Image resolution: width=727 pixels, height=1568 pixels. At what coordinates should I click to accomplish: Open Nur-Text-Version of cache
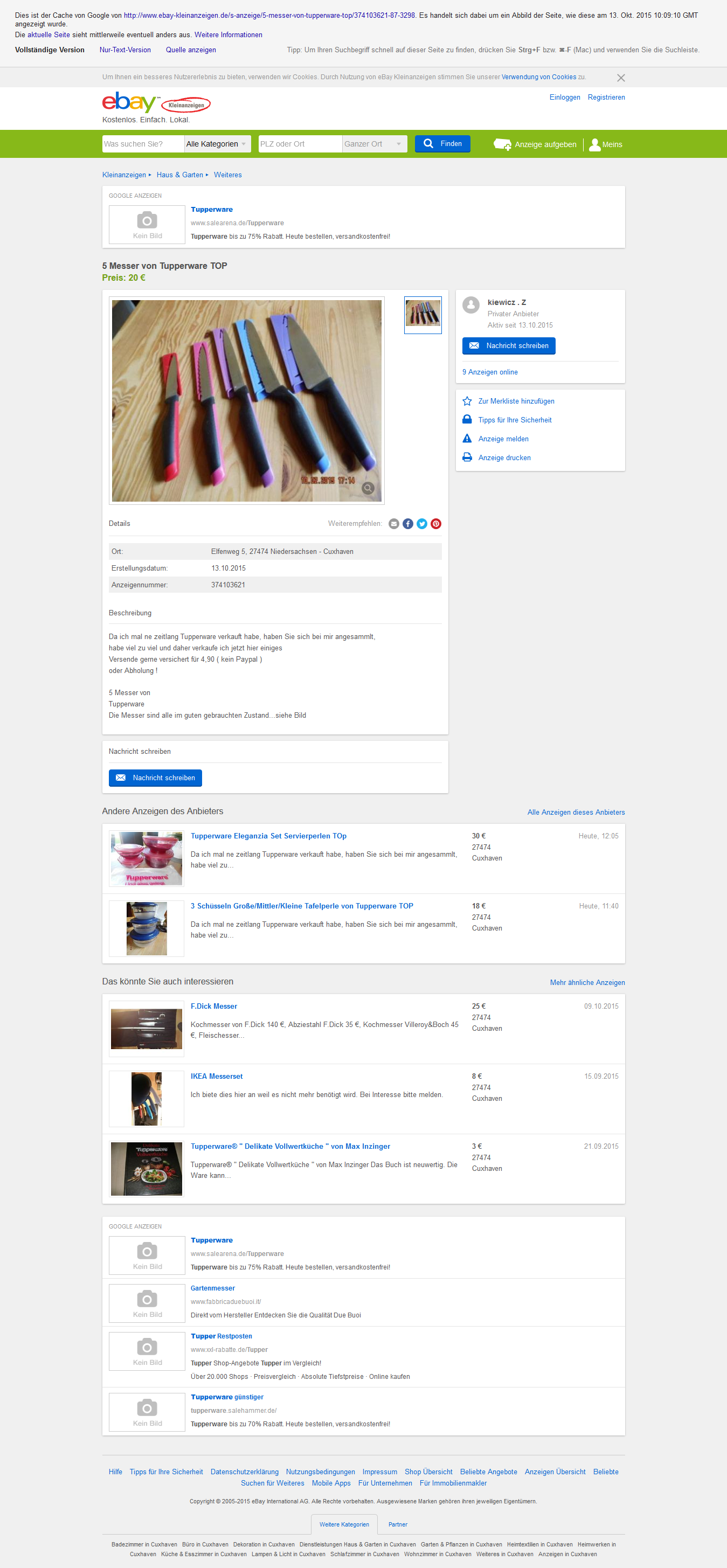125,50
